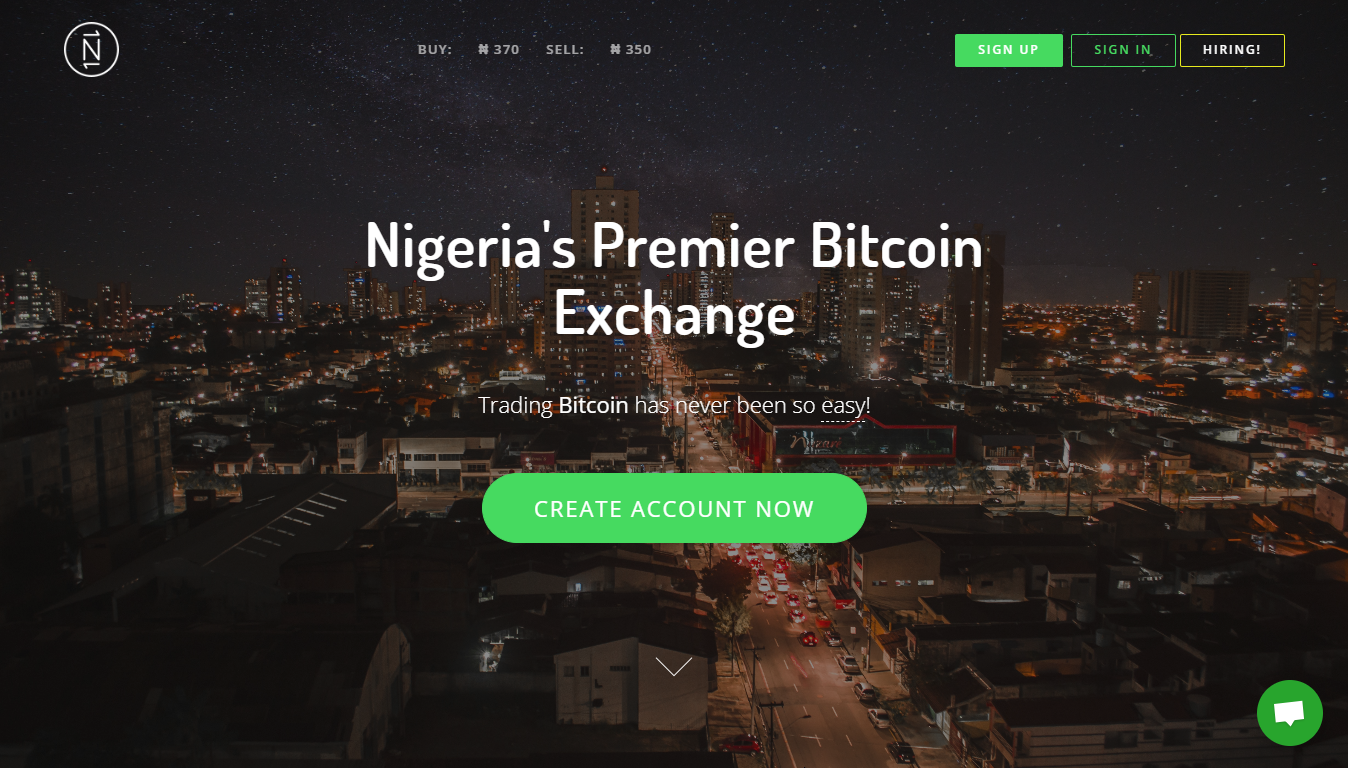1348x768 pixels.
Task: Click the word Exchange in the headline
Action: pyautogui.click(x=674, y=313)
